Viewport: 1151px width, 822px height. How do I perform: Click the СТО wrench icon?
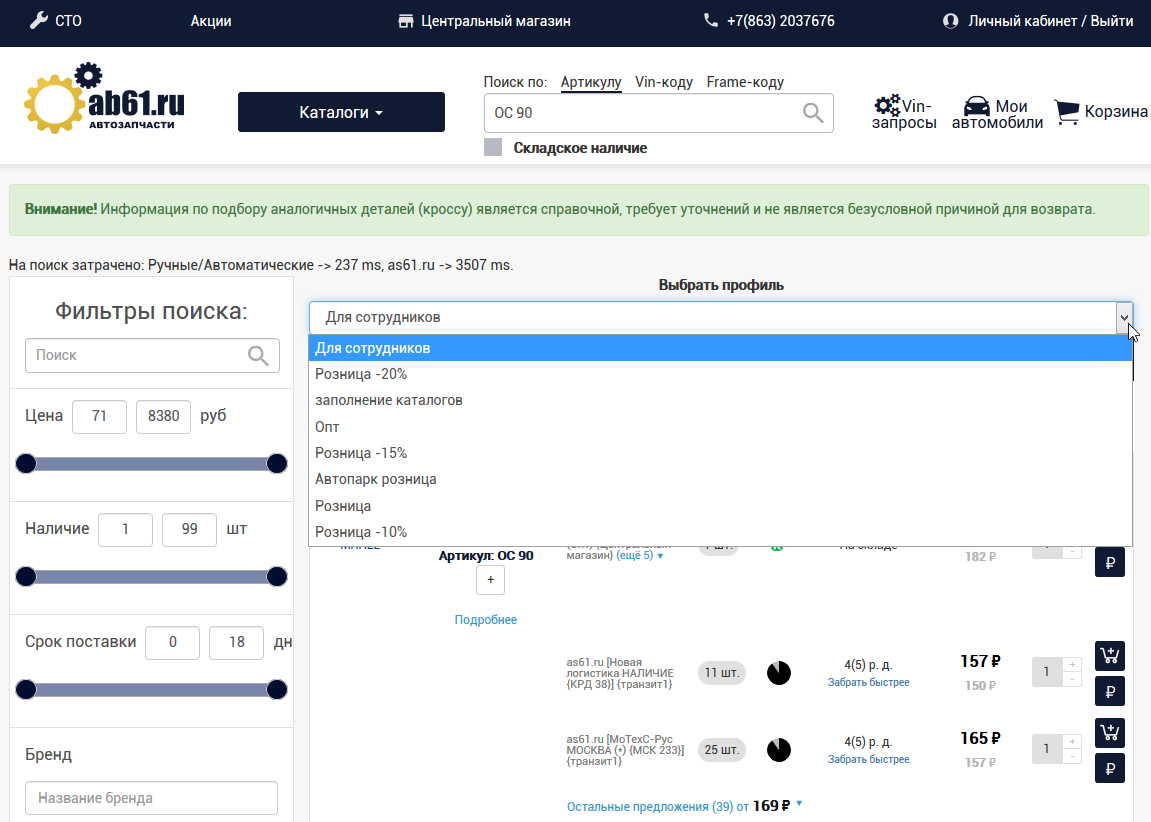point(39,20)
